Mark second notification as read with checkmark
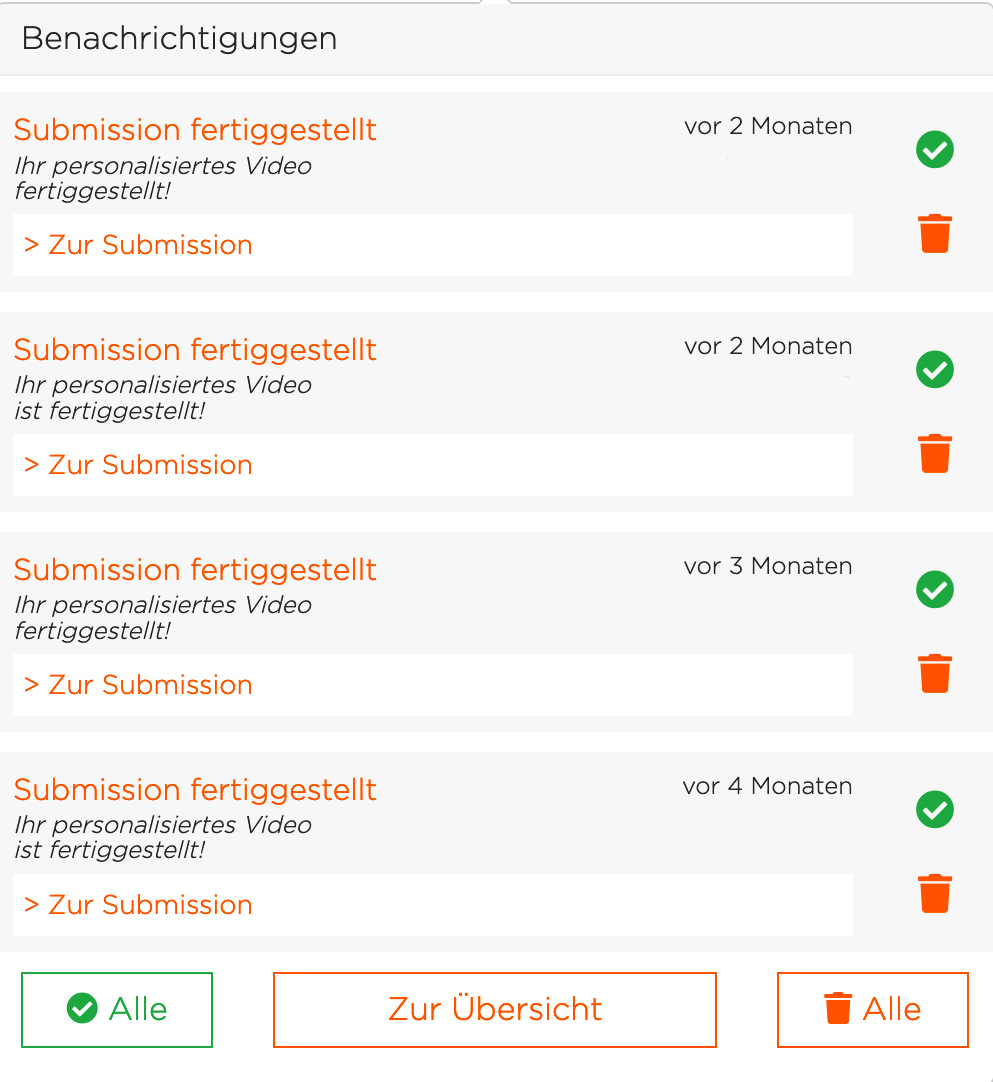 click(x=935, y=369)
